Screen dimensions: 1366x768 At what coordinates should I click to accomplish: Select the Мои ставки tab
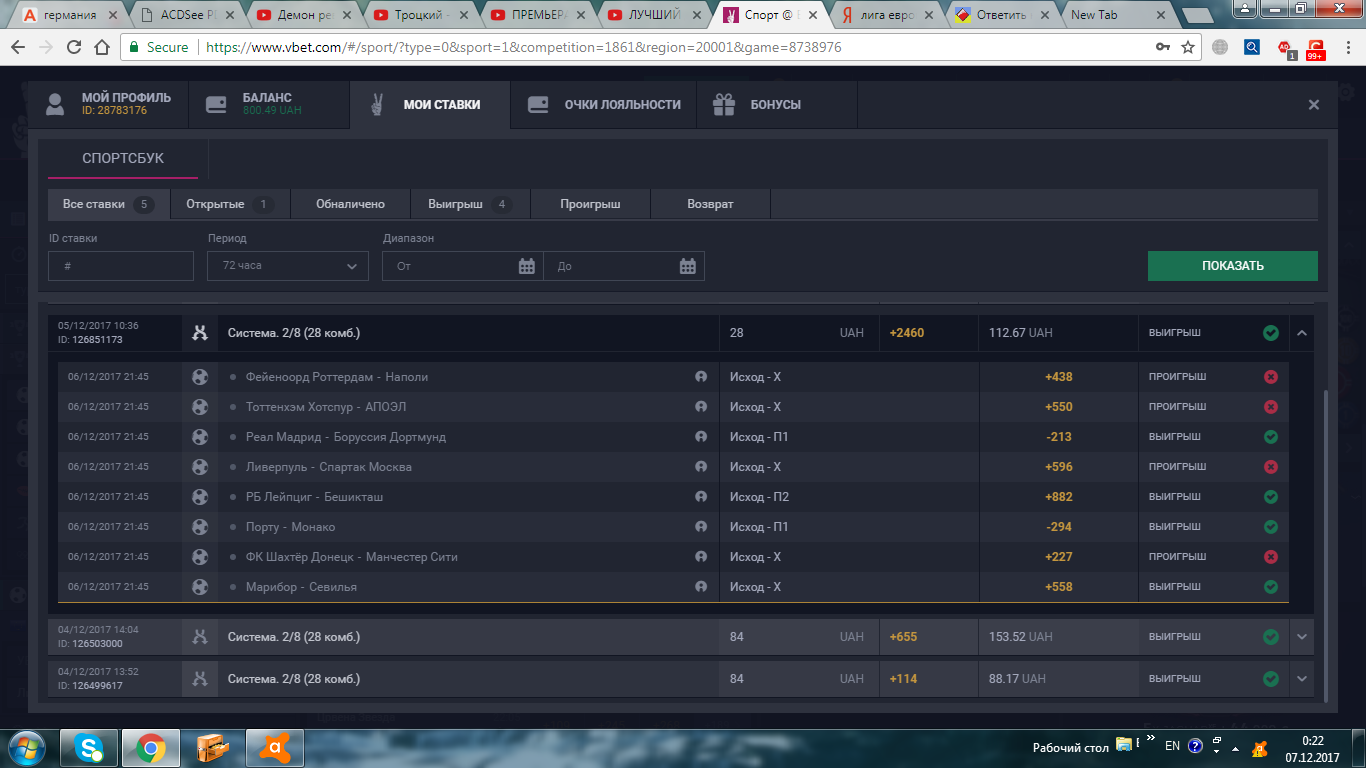430,104
